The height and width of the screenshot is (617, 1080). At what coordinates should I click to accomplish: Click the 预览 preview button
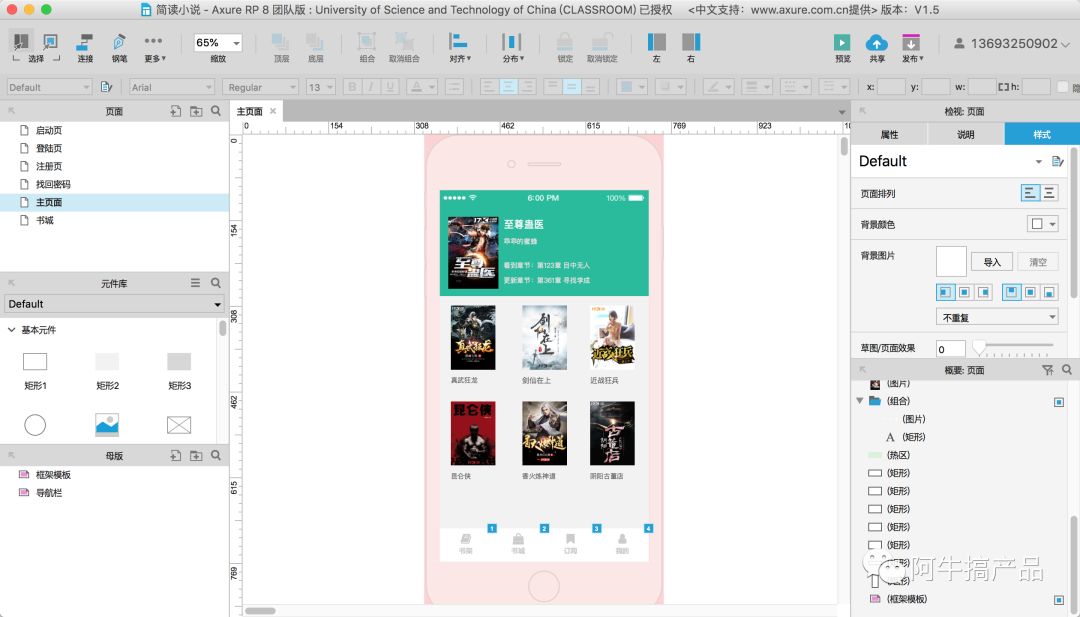point(842,48)
